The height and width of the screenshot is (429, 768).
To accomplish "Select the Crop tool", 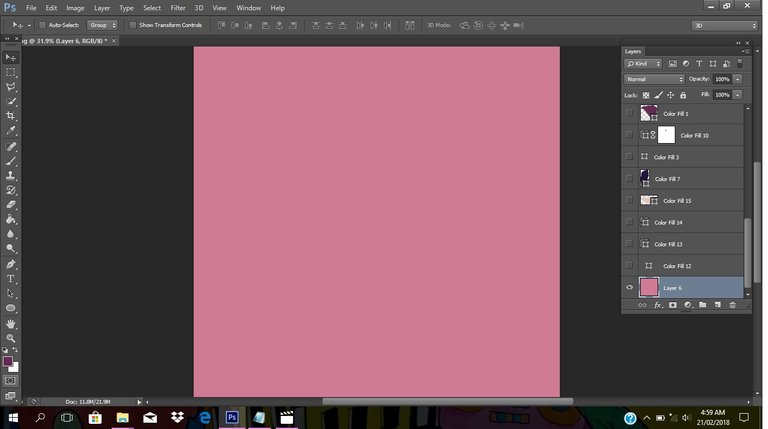I will pos(10,116).
